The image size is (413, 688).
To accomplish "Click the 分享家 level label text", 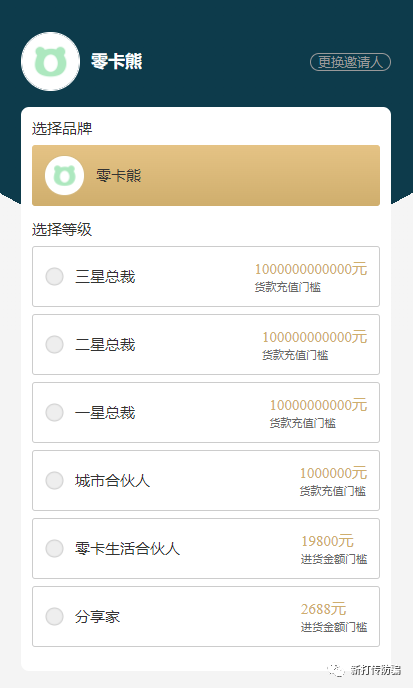I will [x=97, y=617].
